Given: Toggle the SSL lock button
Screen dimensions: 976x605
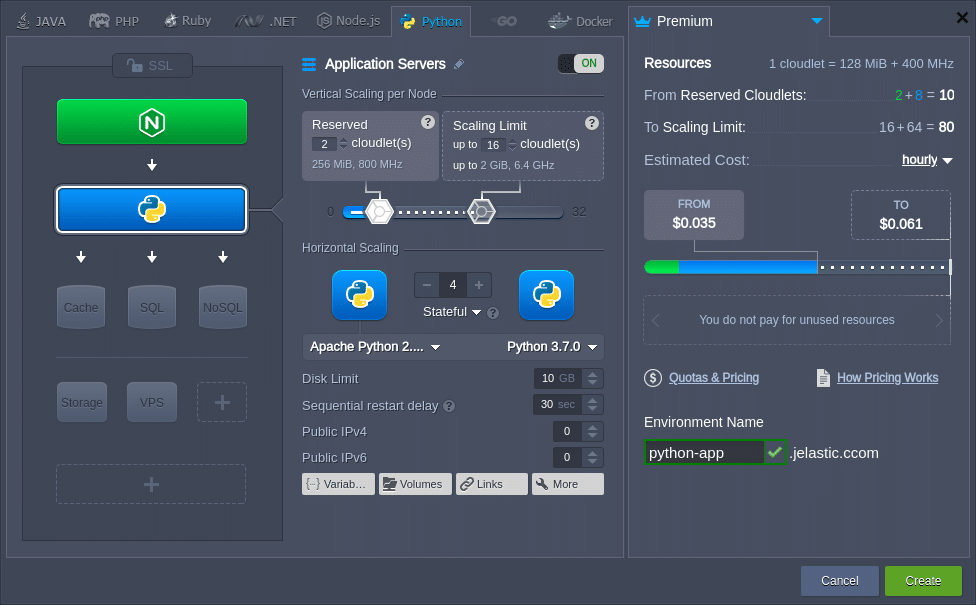Looking at the screenshot, I should [x=152, y=65].
